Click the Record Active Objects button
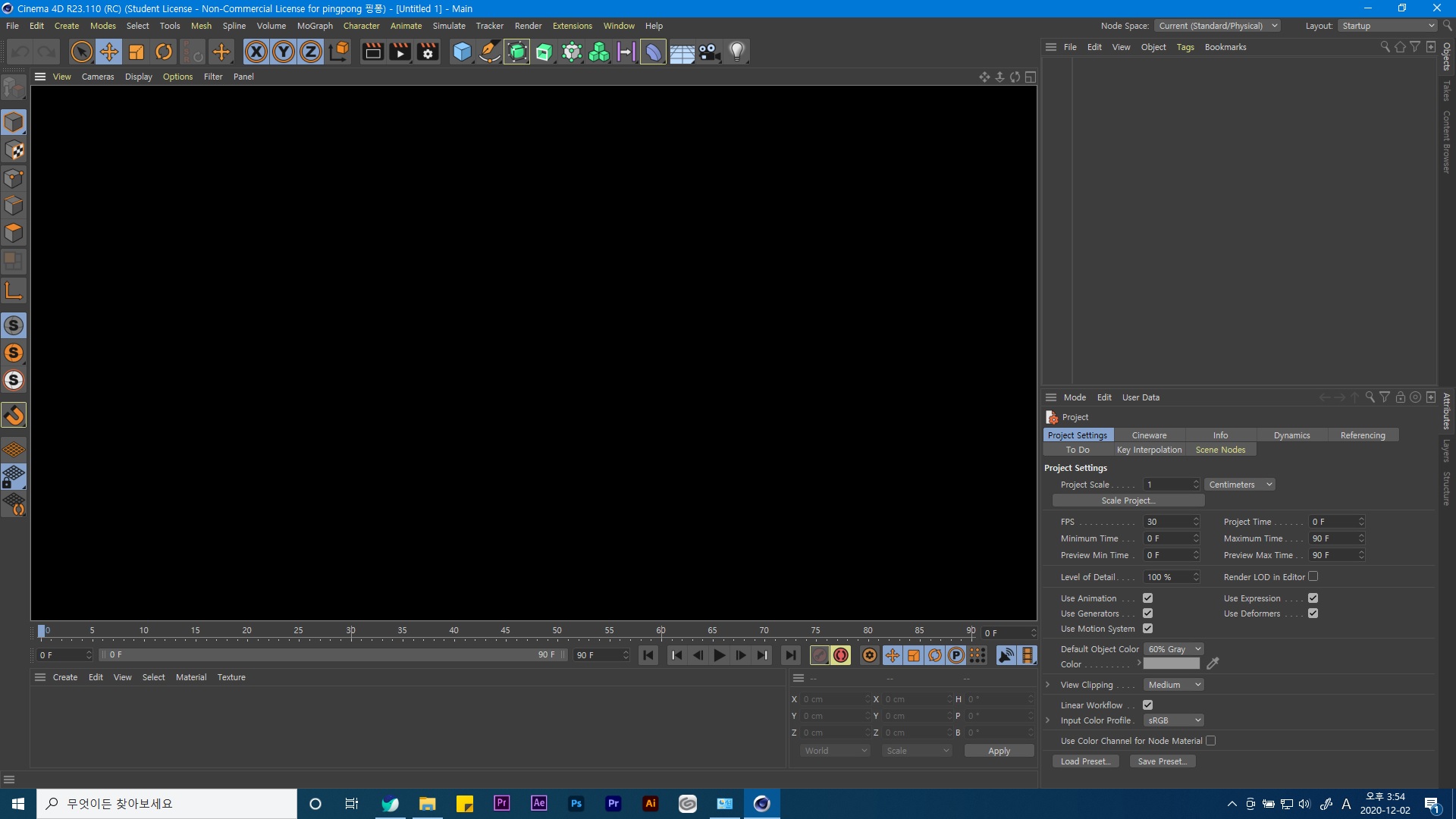This screenshot has height=819, width=1456. point(820,655)
